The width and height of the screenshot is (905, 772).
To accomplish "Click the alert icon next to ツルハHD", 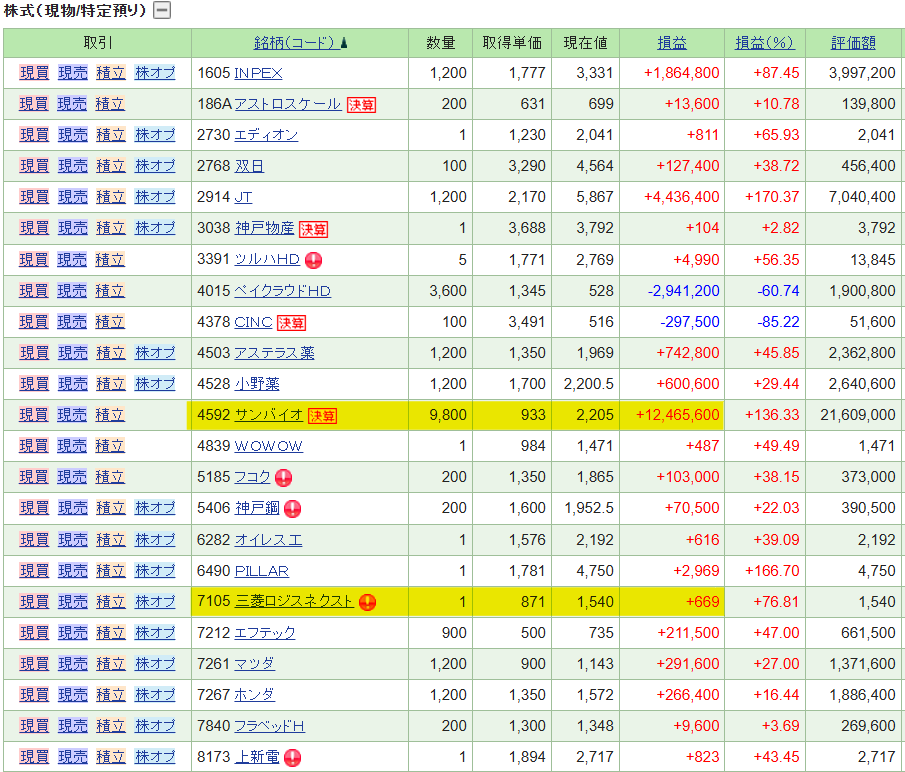I will [x=313, y=260].
